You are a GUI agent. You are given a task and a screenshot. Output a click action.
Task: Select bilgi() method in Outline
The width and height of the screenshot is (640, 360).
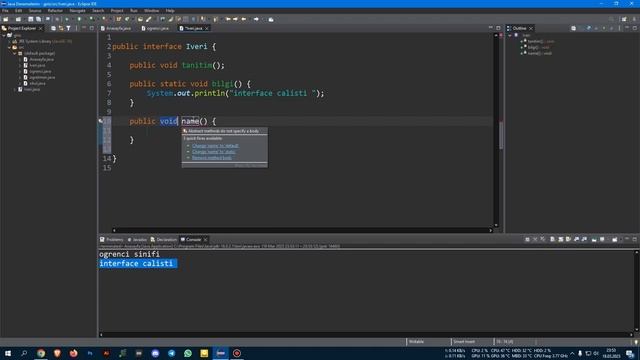[x=538, y=47]
